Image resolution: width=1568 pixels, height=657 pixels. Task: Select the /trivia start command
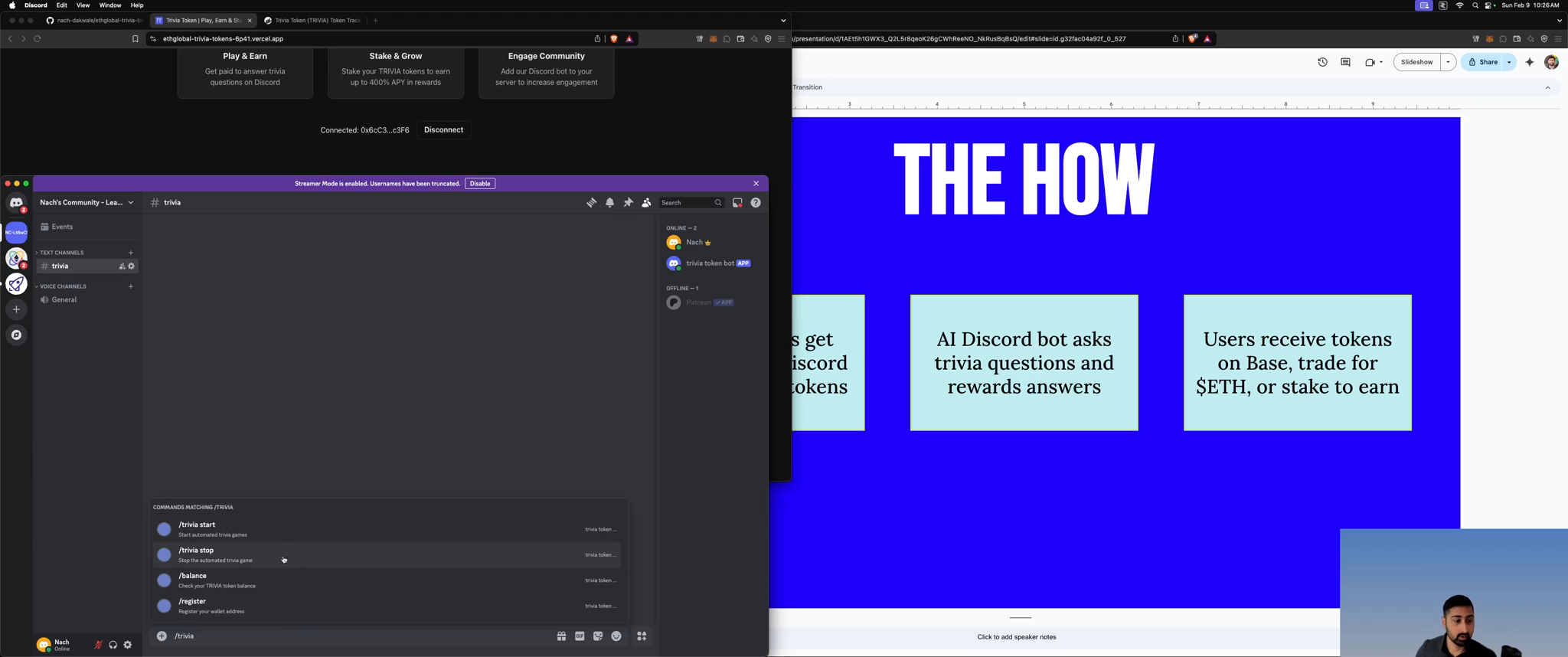click(x=387, y=529)
